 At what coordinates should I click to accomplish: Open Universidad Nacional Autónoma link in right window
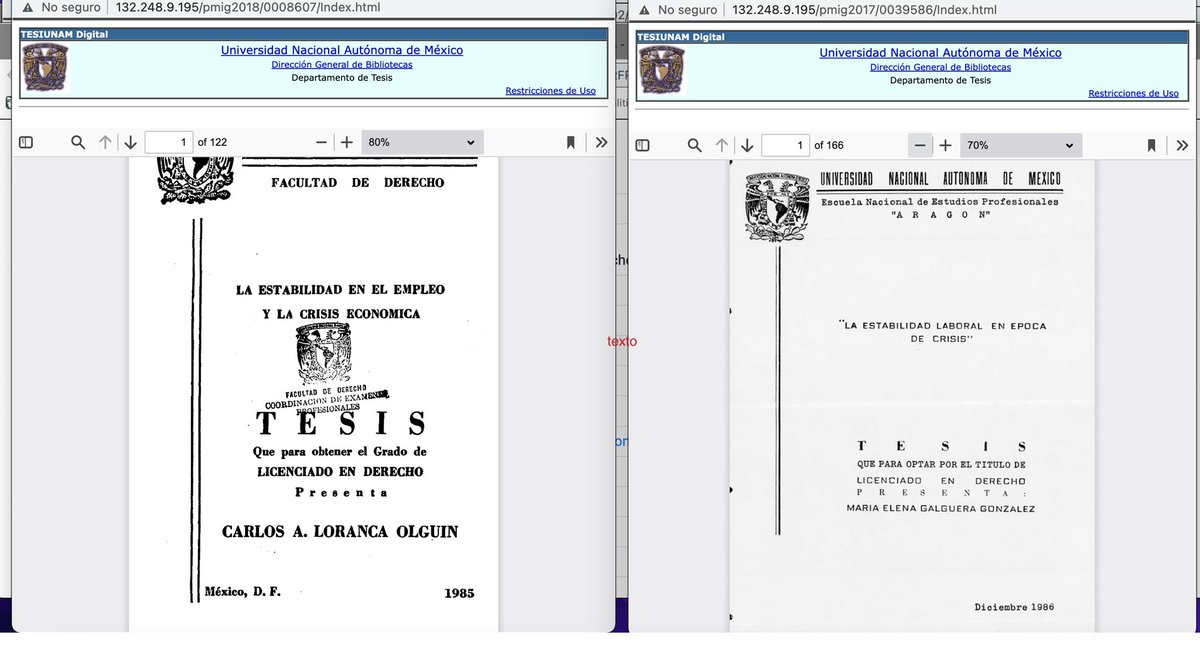(x=940, y=53)
